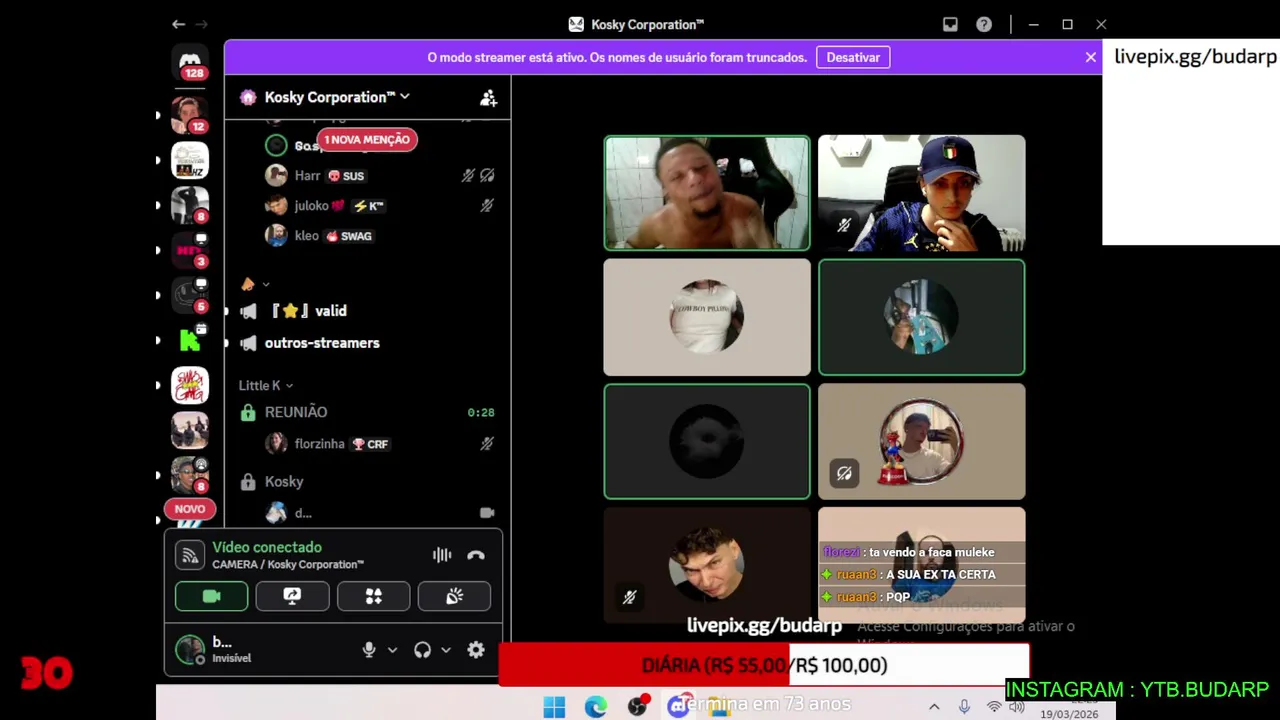The height and width of the screenshot is (720, 1280).
Task: Open microphone input options arrow
Action: [392, 650]
